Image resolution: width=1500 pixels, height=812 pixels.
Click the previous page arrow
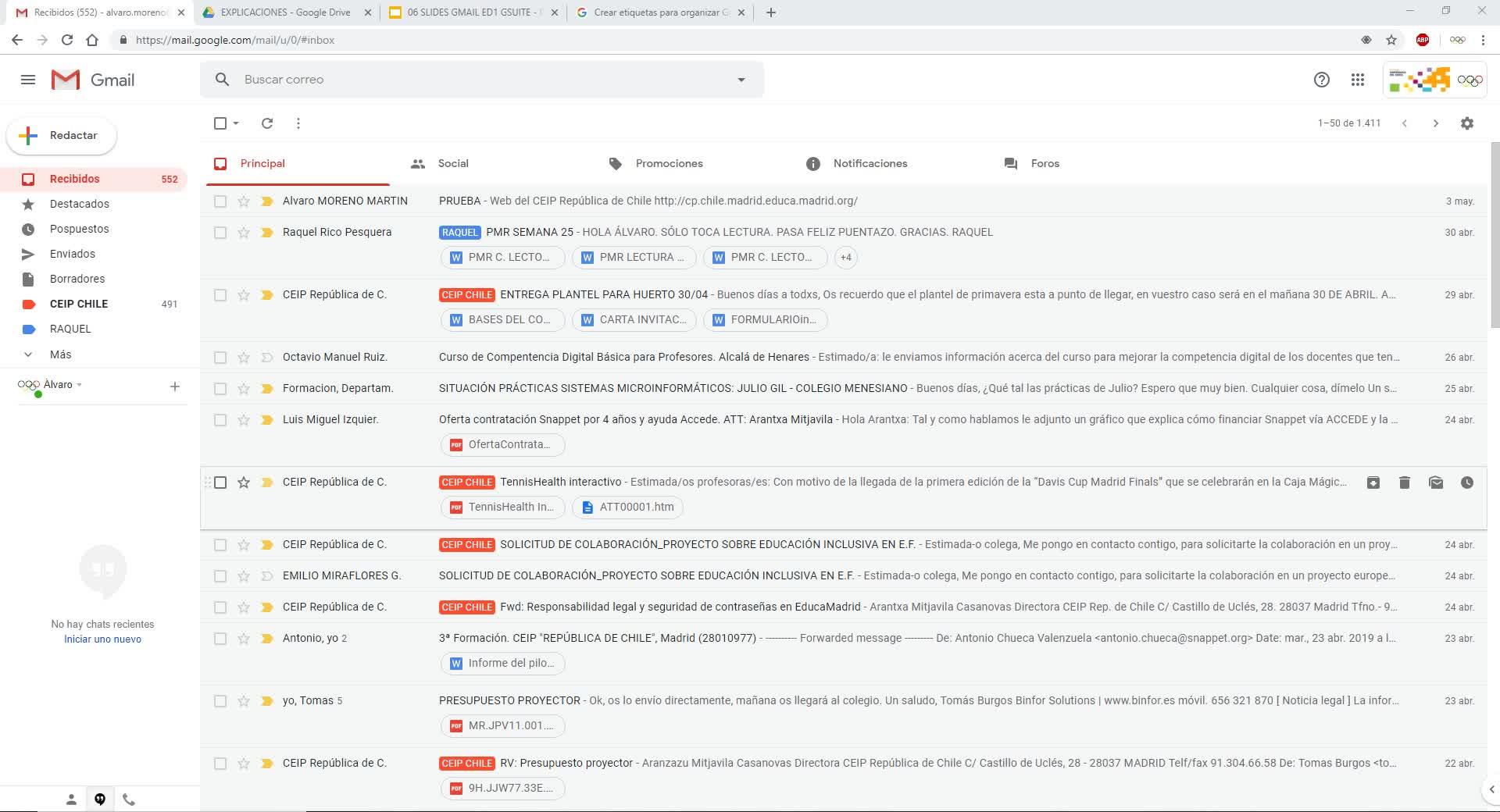[1405, 123]
